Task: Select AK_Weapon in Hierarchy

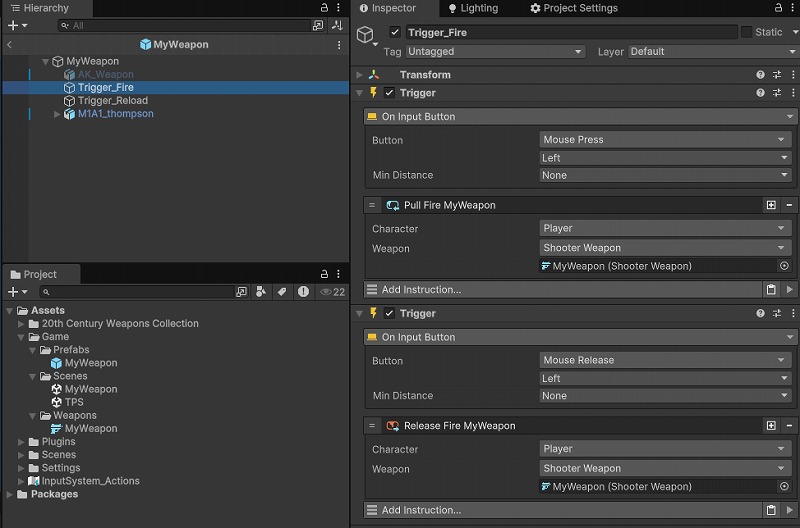Action: pyautogui.click(x=105, y=74)
